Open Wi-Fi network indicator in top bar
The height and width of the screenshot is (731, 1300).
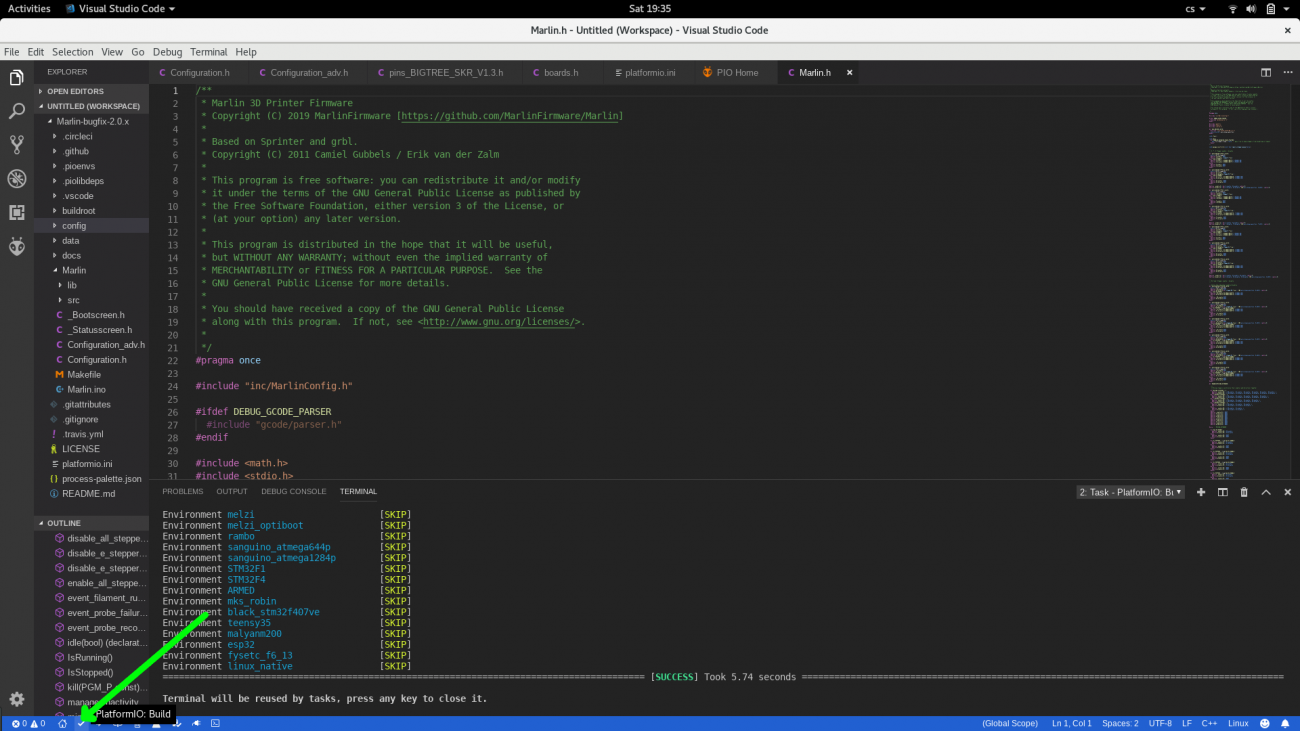coord(1233,8)
